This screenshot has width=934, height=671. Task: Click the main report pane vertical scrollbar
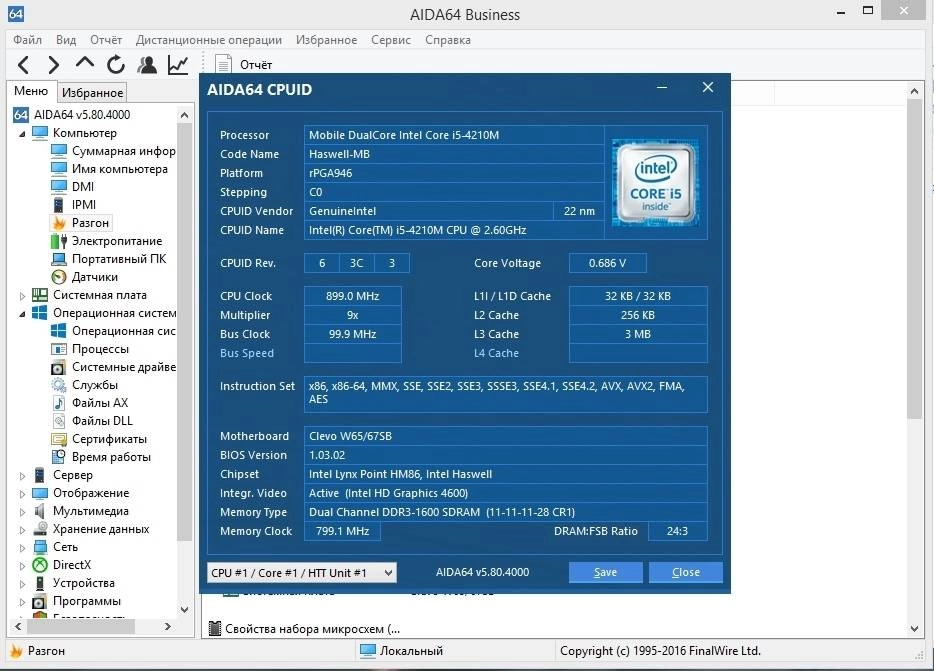pos(914,259)
